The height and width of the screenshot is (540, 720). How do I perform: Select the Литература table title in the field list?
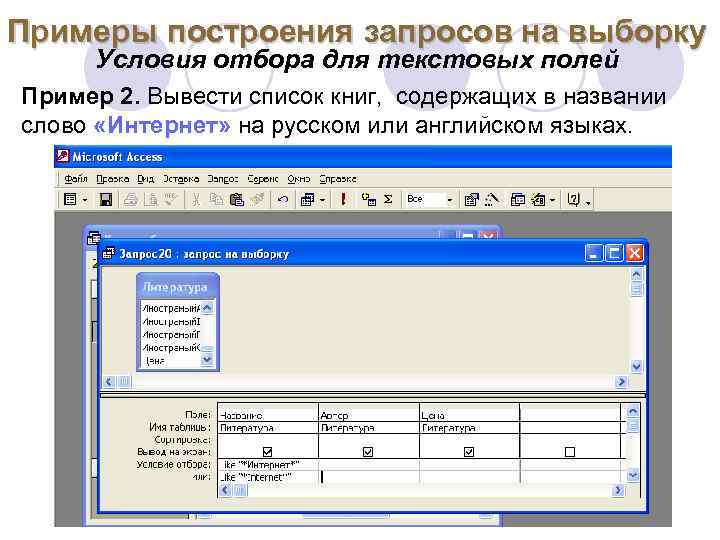pos(175,287)
